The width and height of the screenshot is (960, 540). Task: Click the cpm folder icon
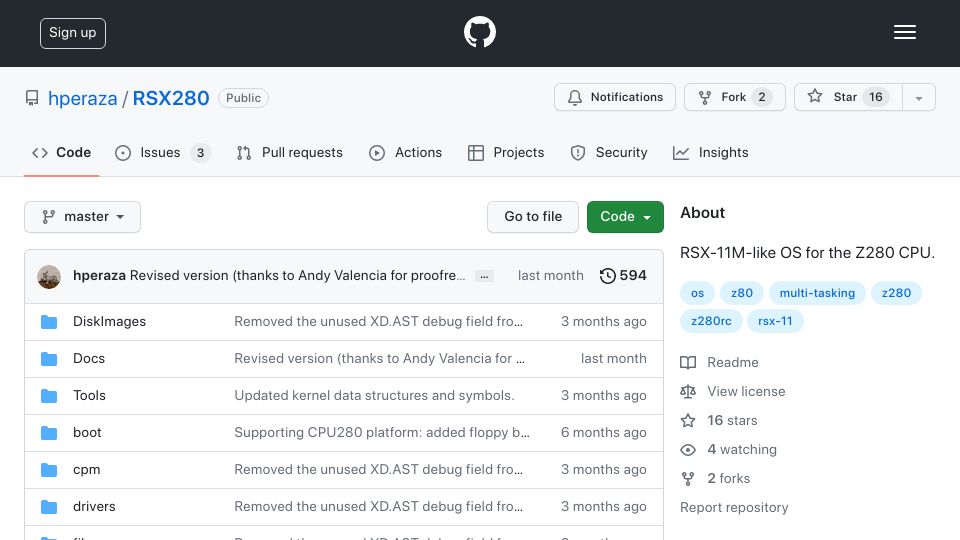[49, 470]
